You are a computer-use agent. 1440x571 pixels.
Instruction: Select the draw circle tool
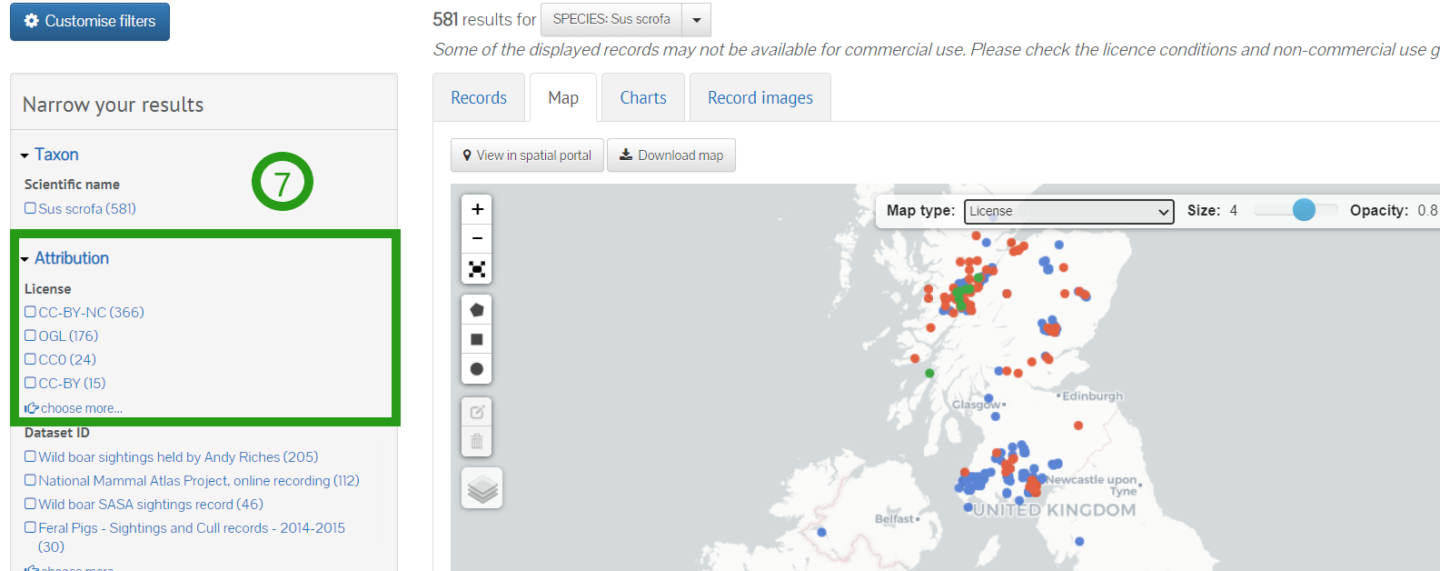tap(477, 369)
